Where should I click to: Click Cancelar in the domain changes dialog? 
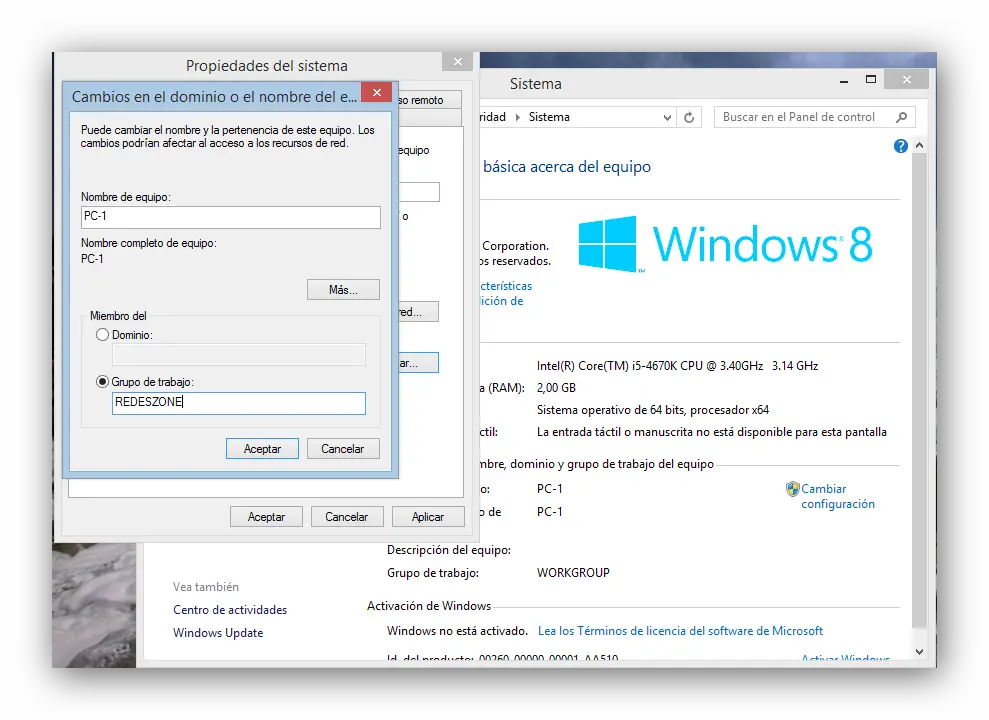[x=342, y=449]
